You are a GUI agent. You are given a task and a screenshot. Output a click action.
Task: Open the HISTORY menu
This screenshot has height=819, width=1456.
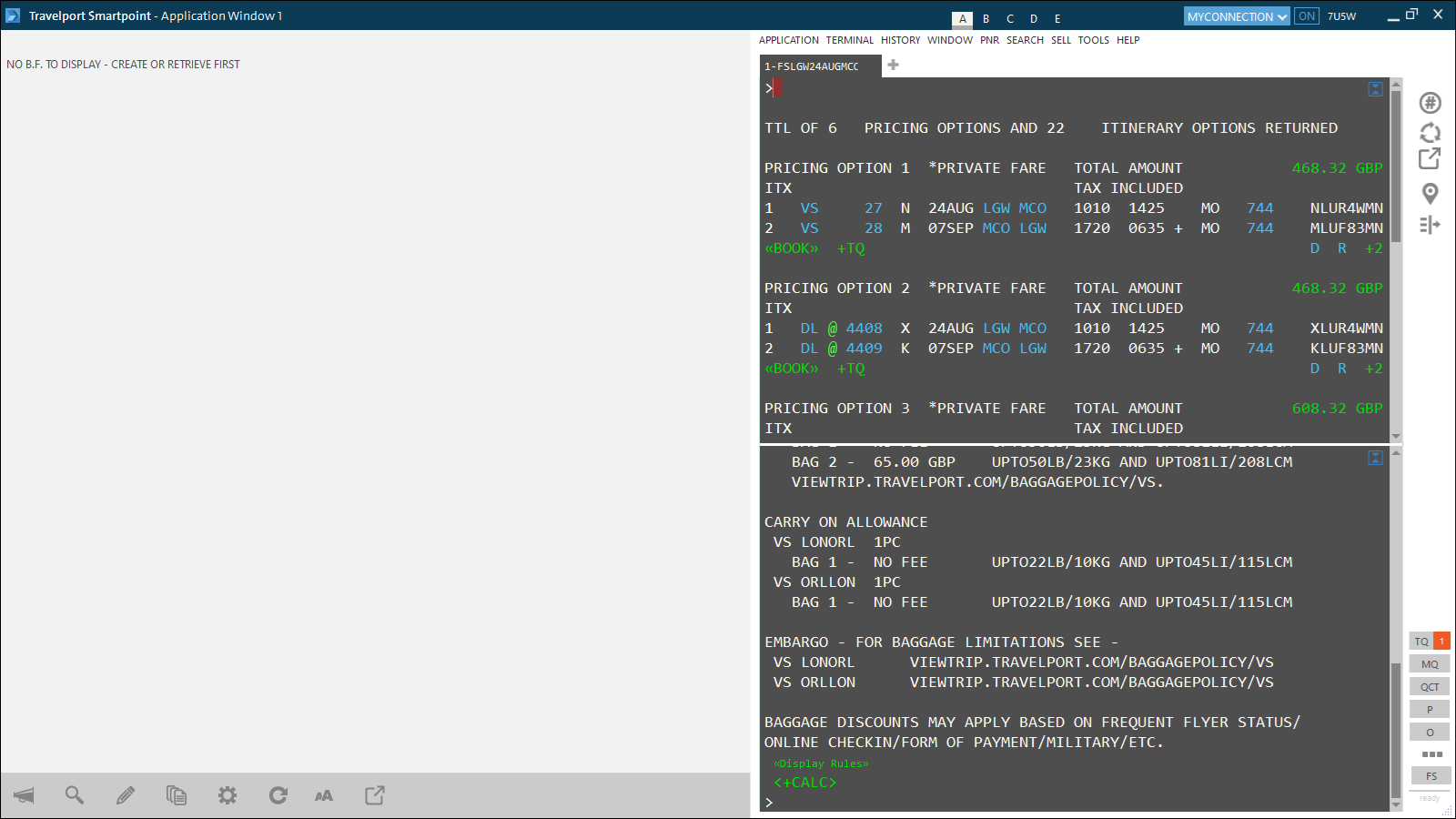pos(900,40)
